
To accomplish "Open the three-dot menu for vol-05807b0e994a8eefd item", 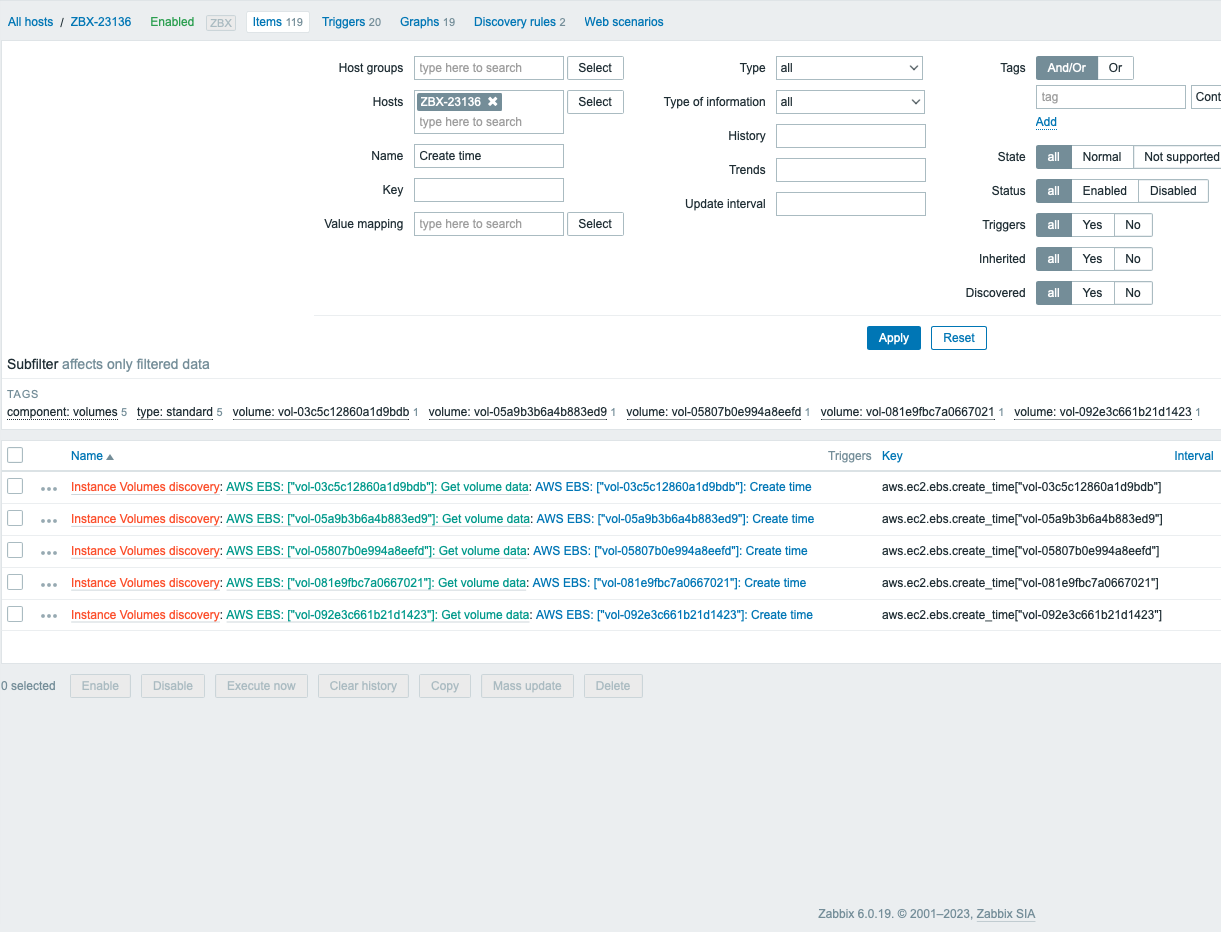I will [49, 552].
